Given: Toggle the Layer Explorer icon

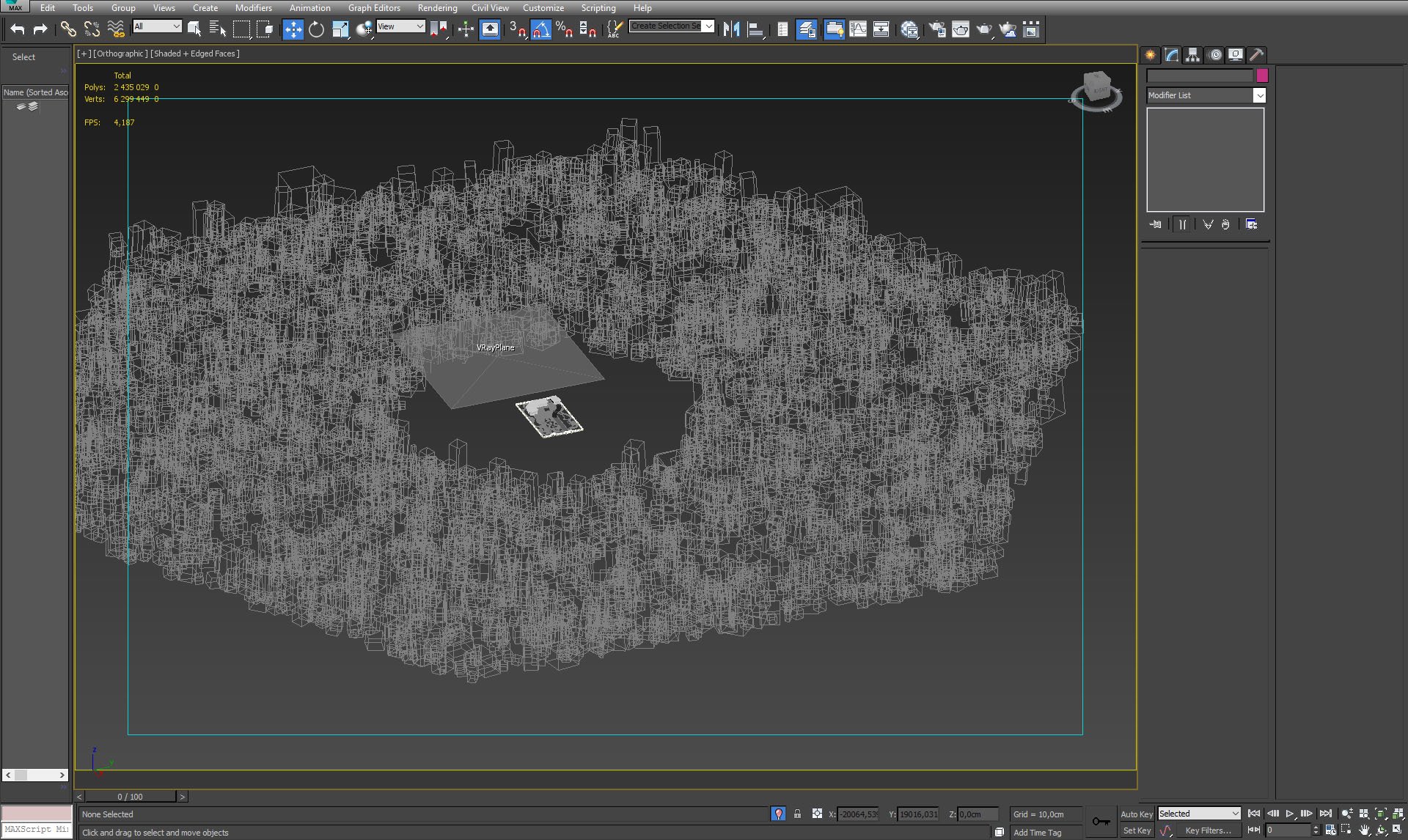Looking at the screenshot, I should pos(807,29).
